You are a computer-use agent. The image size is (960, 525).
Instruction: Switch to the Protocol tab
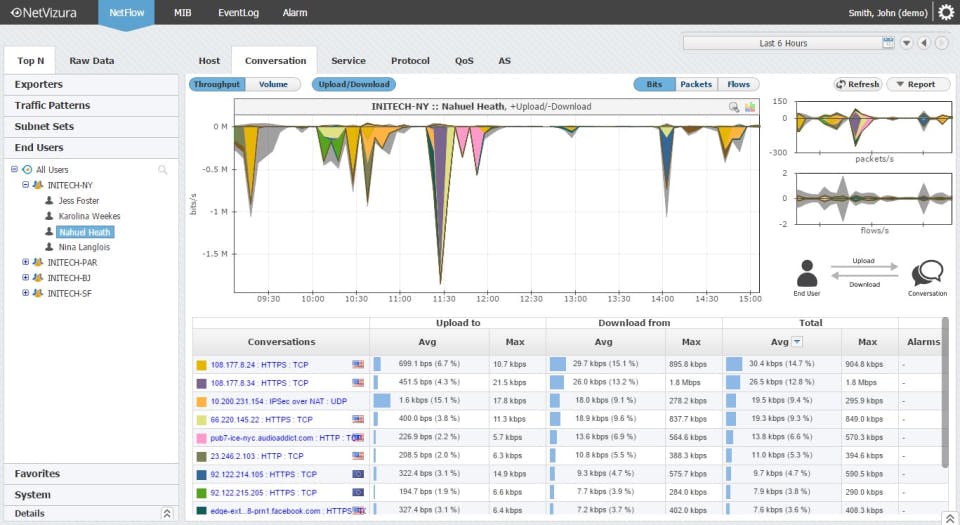click(410, 61)
